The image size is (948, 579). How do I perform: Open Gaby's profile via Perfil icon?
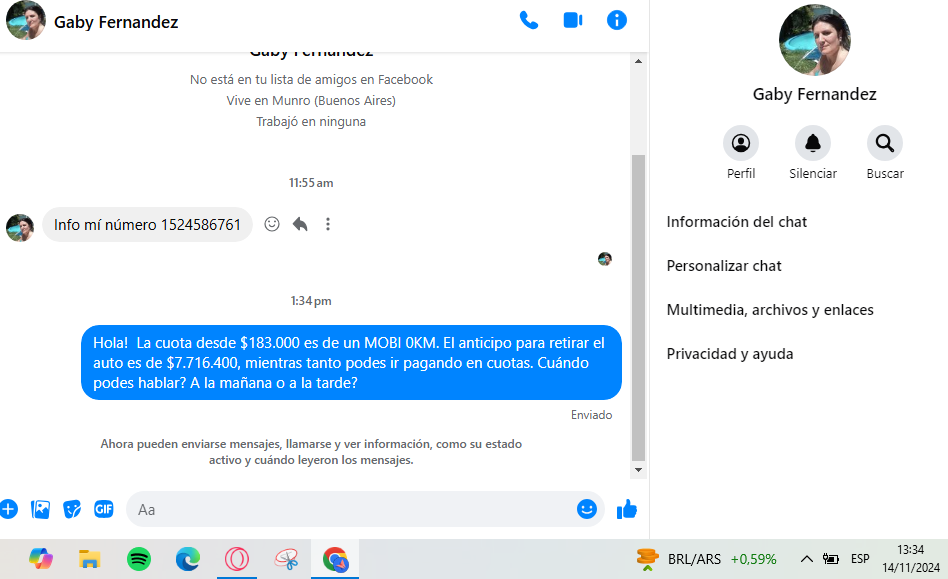741,144
